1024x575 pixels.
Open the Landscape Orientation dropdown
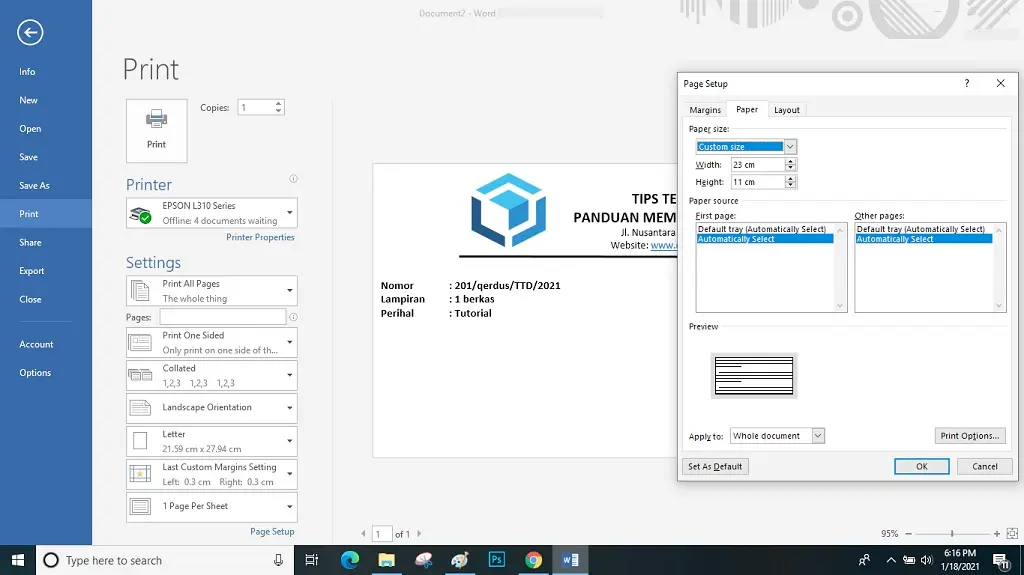coord(212,408)
